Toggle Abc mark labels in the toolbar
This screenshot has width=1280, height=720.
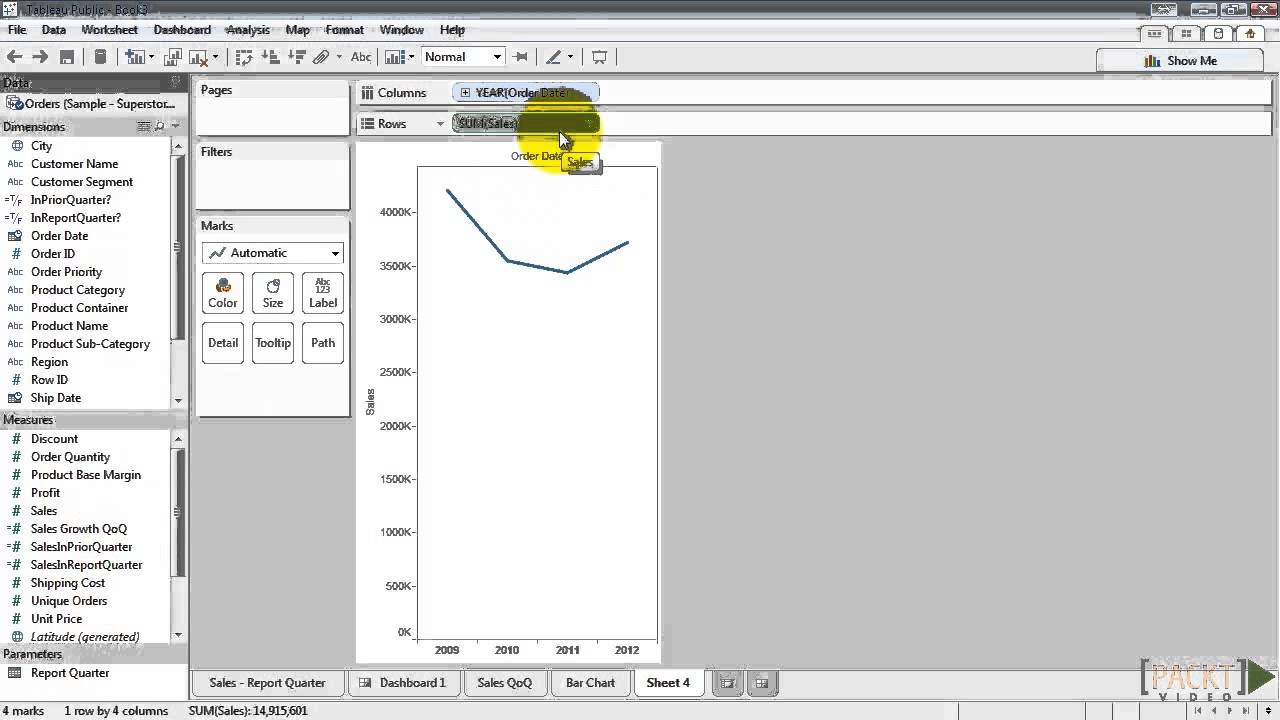point(361,57)
